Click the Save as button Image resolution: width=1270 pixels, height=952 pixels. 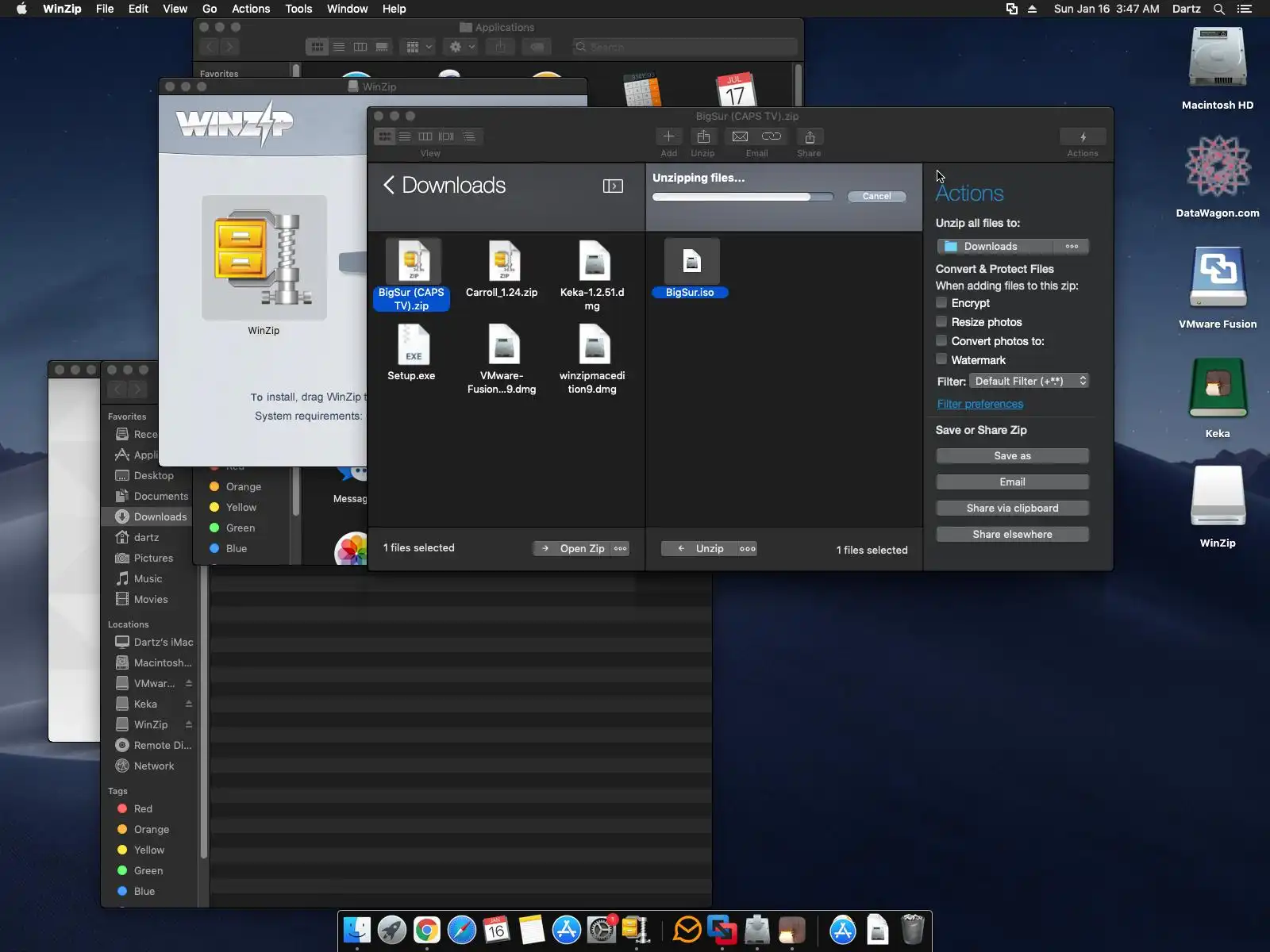coord(1012,455)
